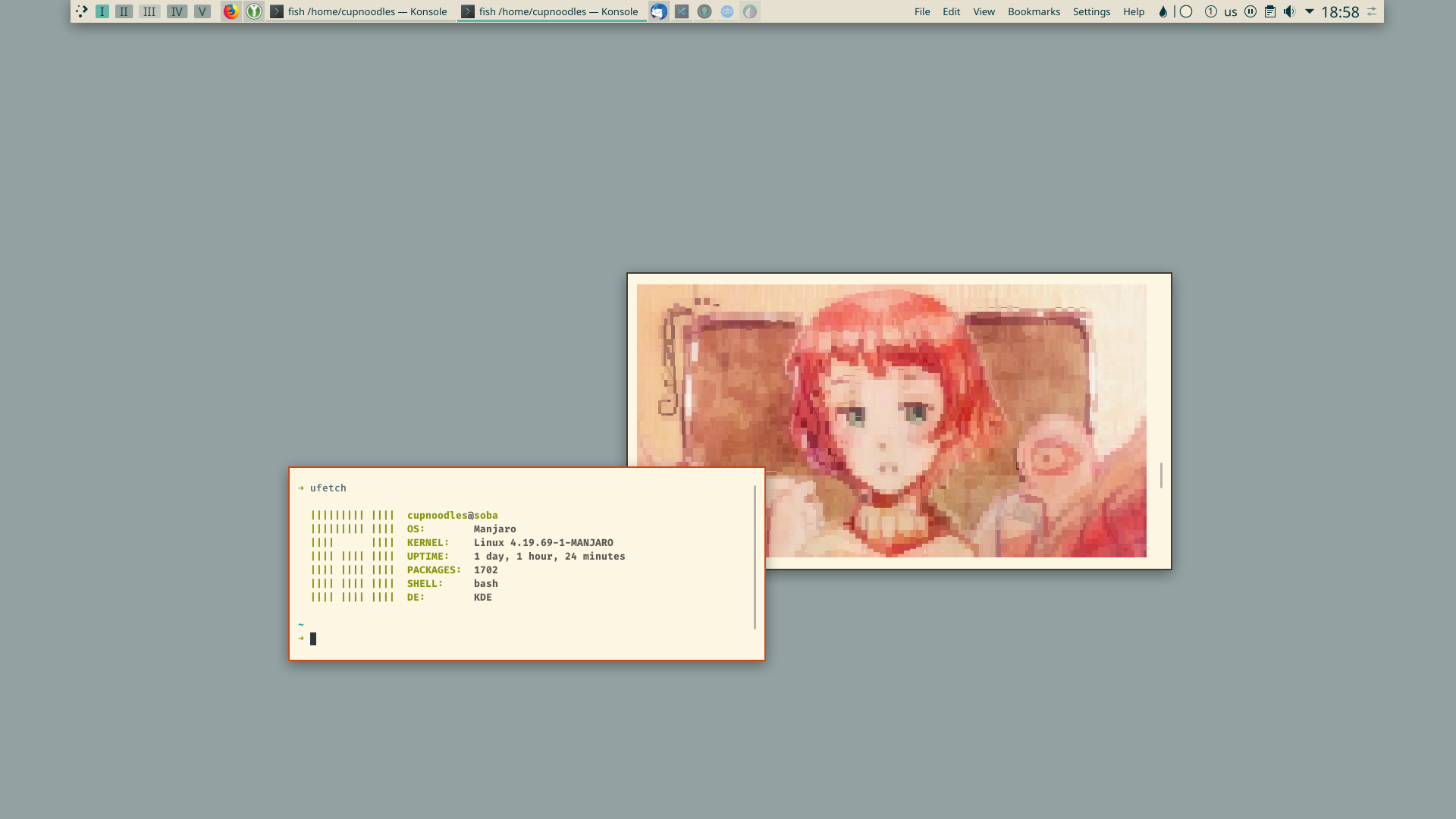Click kernel text 'Linux 4.19.69-1-MANJARO'
The image size is (1456, 819).
click(x=543, y=542)
